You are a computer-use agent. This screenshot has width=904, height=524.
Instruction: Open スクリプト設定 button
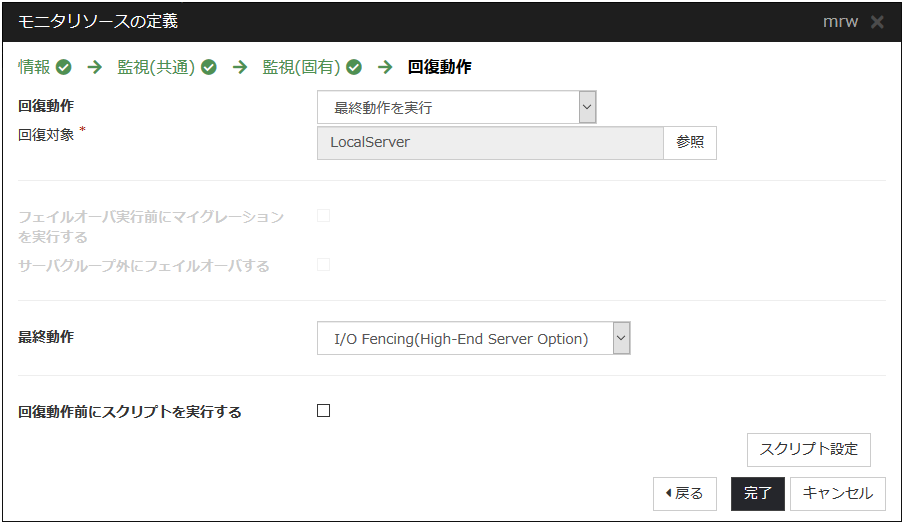pos(808,449)
